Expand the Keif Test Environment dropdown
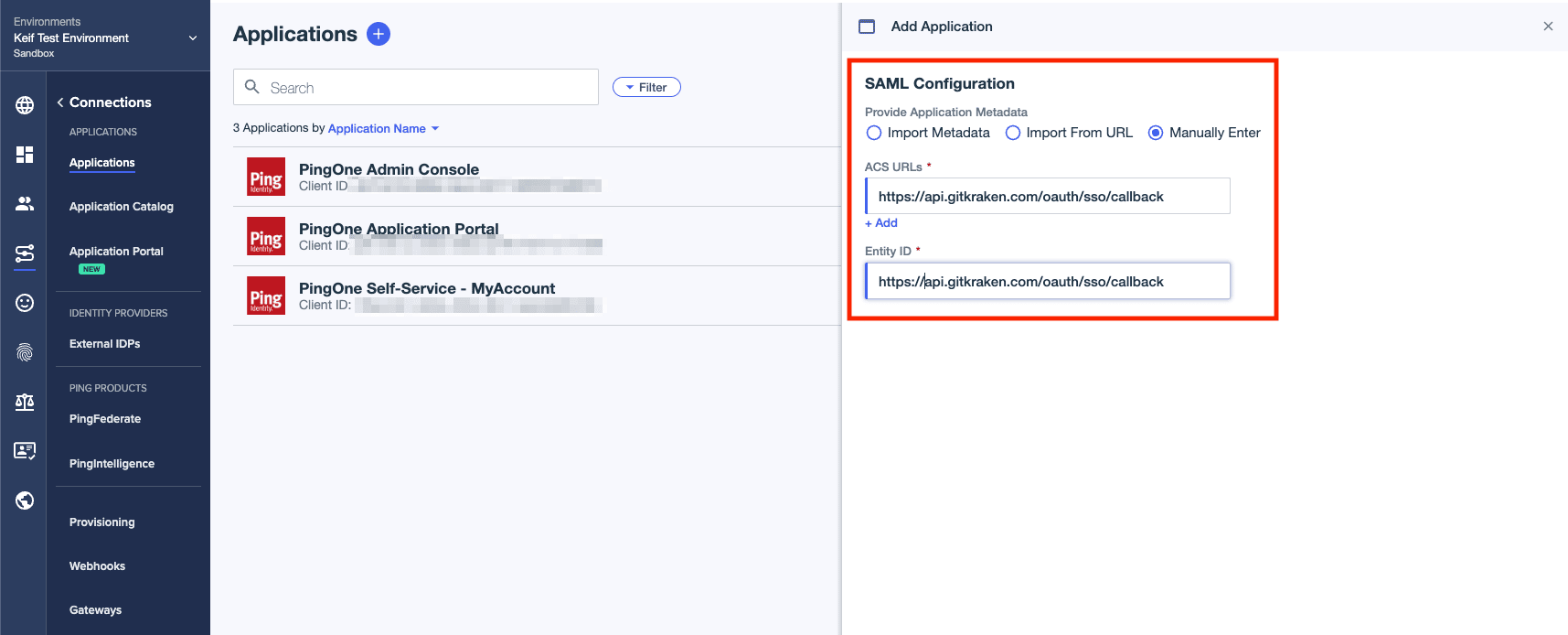The width and height of the screenshot is (1568, 635). click(193, 38)
